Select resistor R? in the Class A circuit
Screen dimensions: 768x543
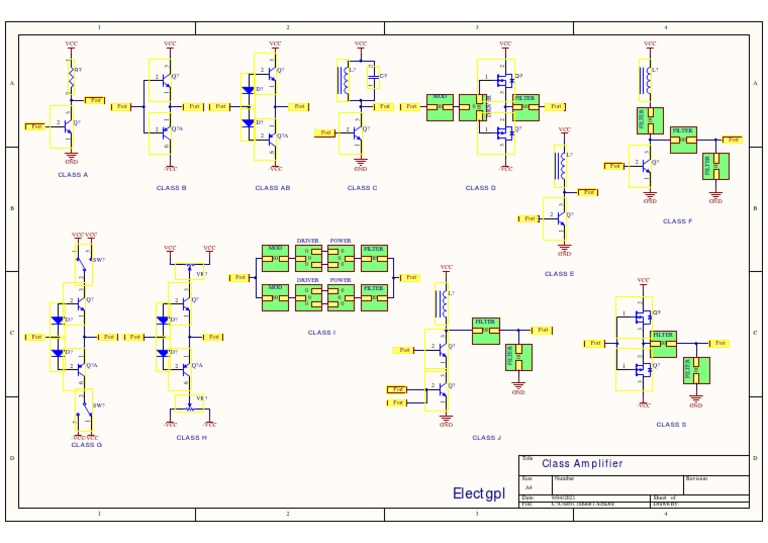(x=72, y=77)
